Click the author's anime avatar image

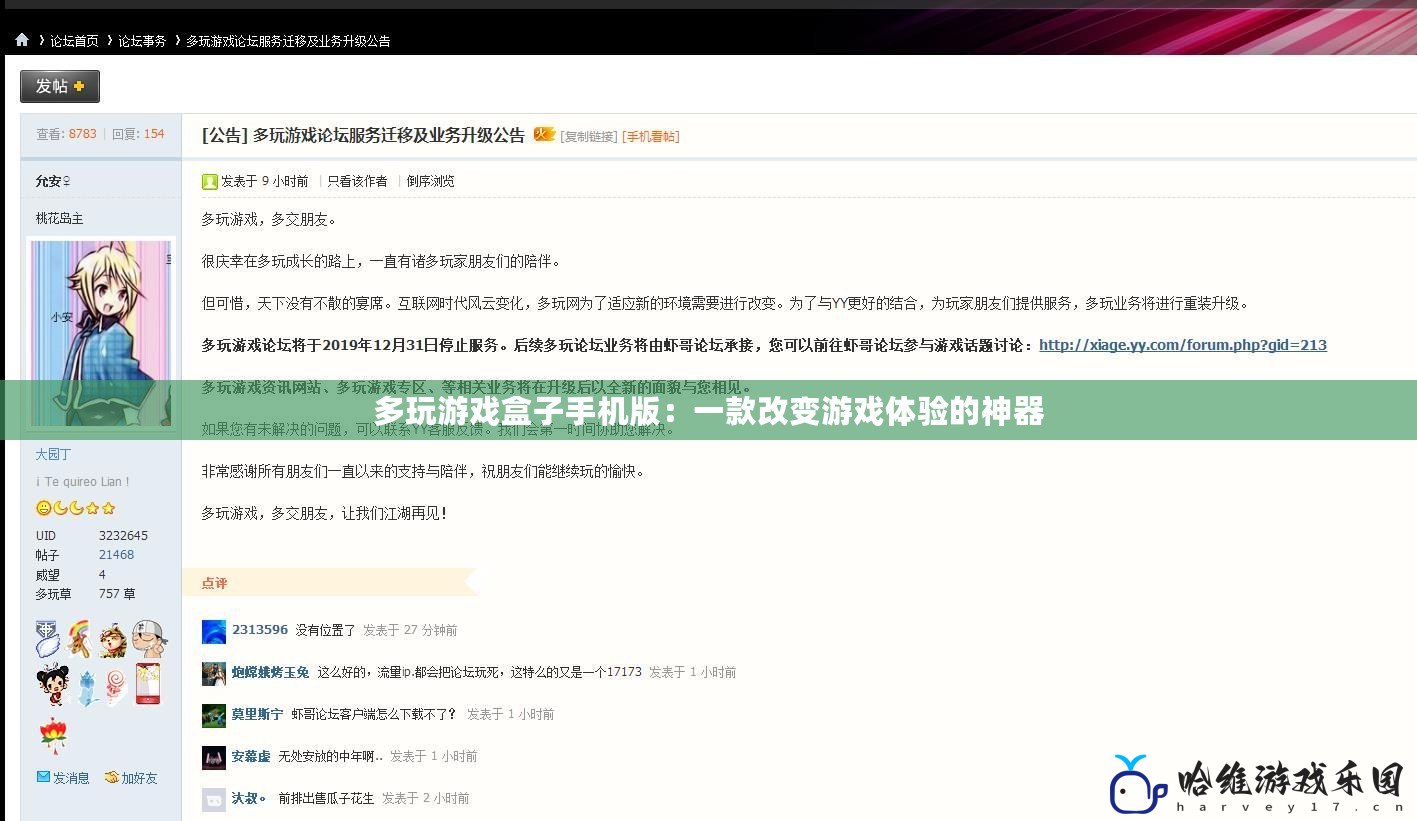(101, 333)
